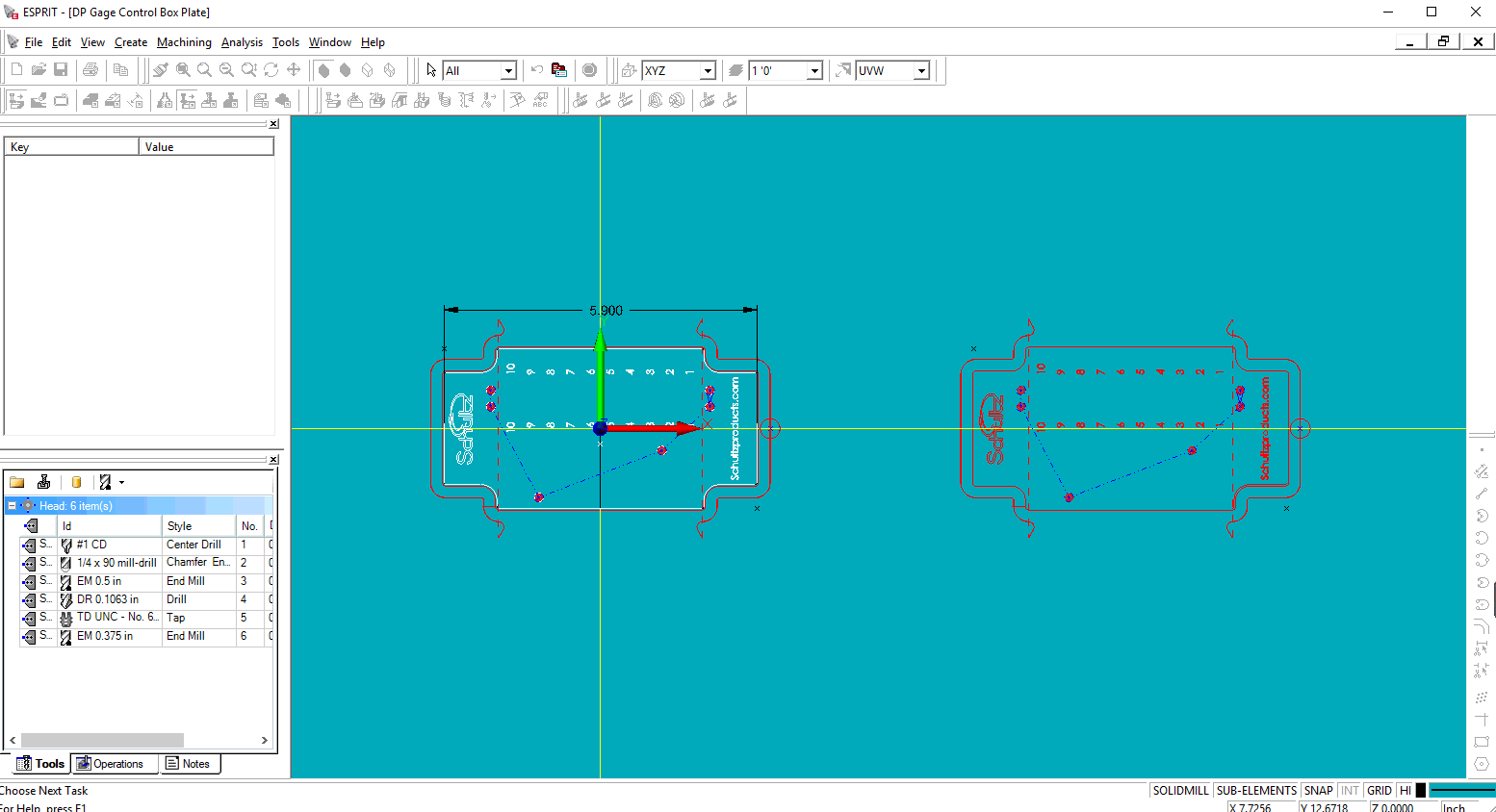This screenshot has height=812, width=1496.
Task: Click the Rotate view icon
Action: click(271, 69)
